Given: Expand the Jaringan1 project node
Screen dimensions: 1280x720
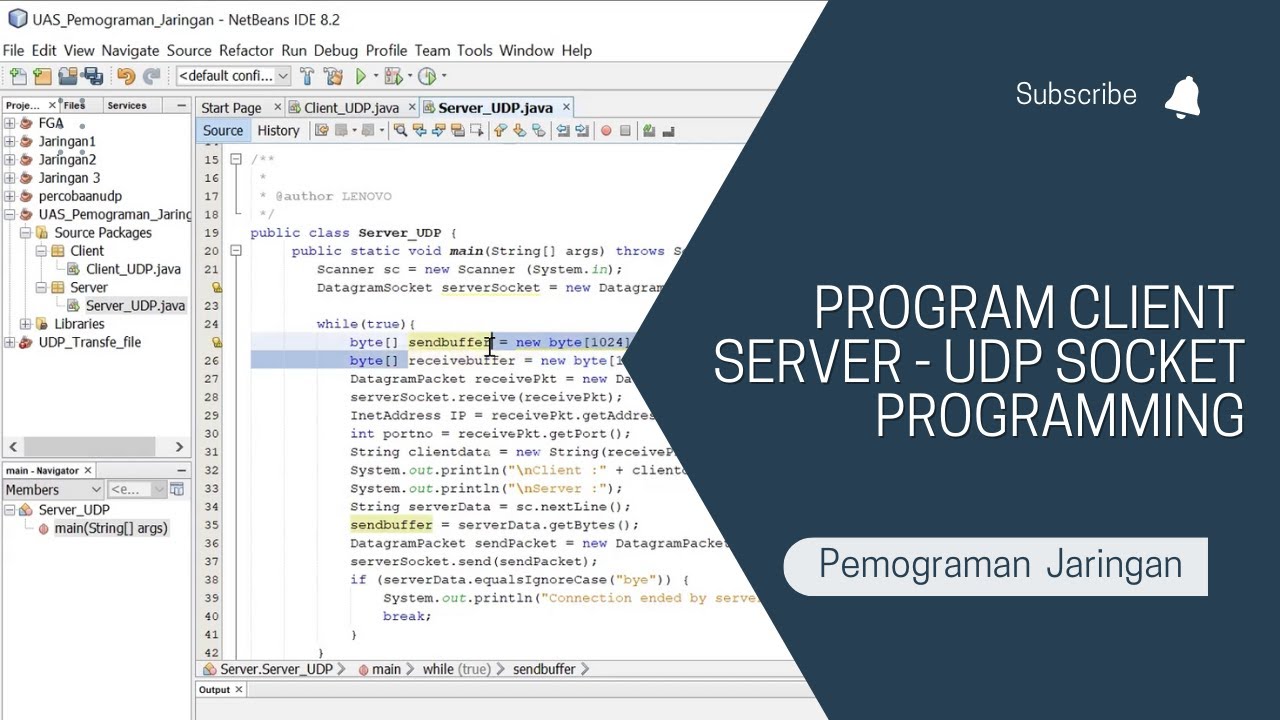Looking at the screenshot, I should (x=9, y=141).
